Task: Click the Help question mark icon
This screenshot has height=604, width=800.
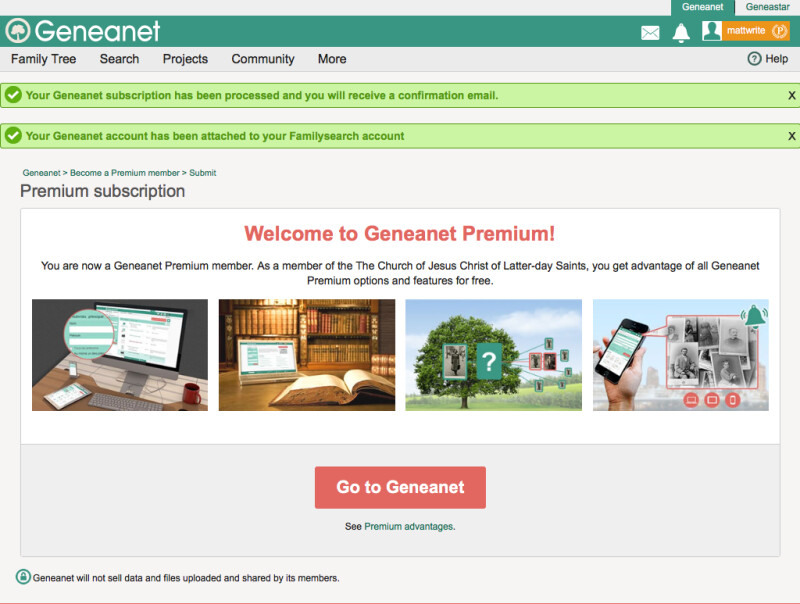Action: coord(754,59)
